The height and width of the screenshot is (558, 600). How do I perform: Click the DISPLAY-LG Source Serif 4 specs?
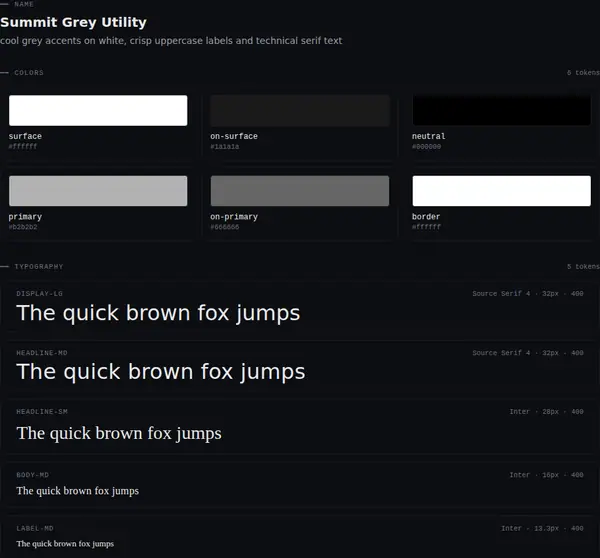(528, 294)
